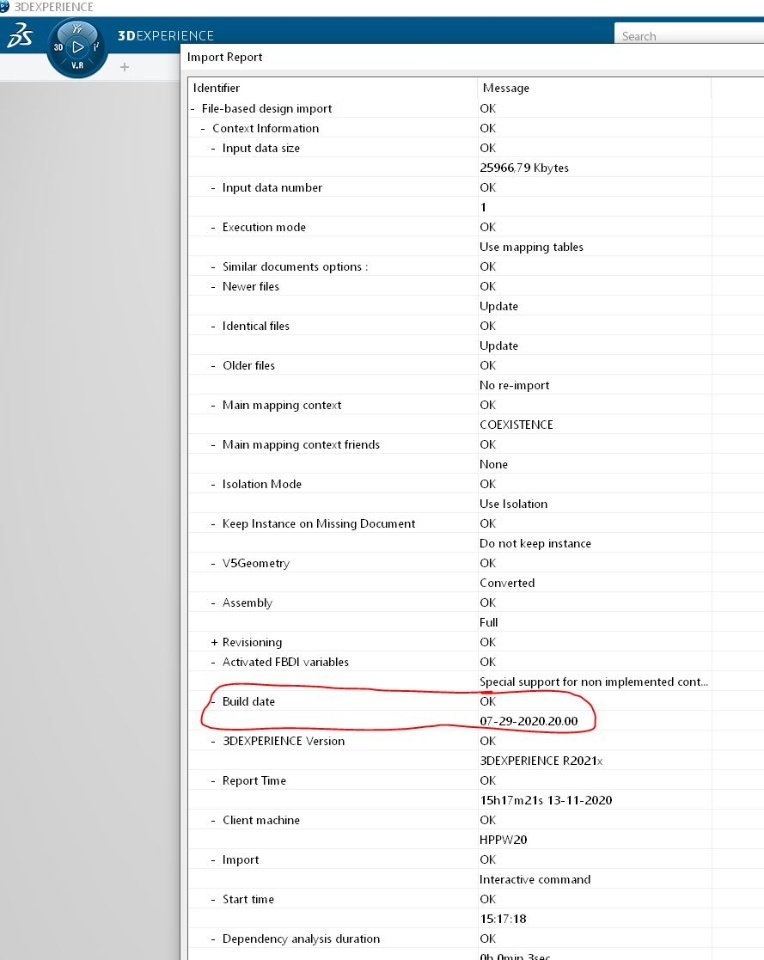The height and width of the screenshot is (960, 764).
Task: Click the 15h17m21s 13-11-2020 value
Action: coord(545,800)
